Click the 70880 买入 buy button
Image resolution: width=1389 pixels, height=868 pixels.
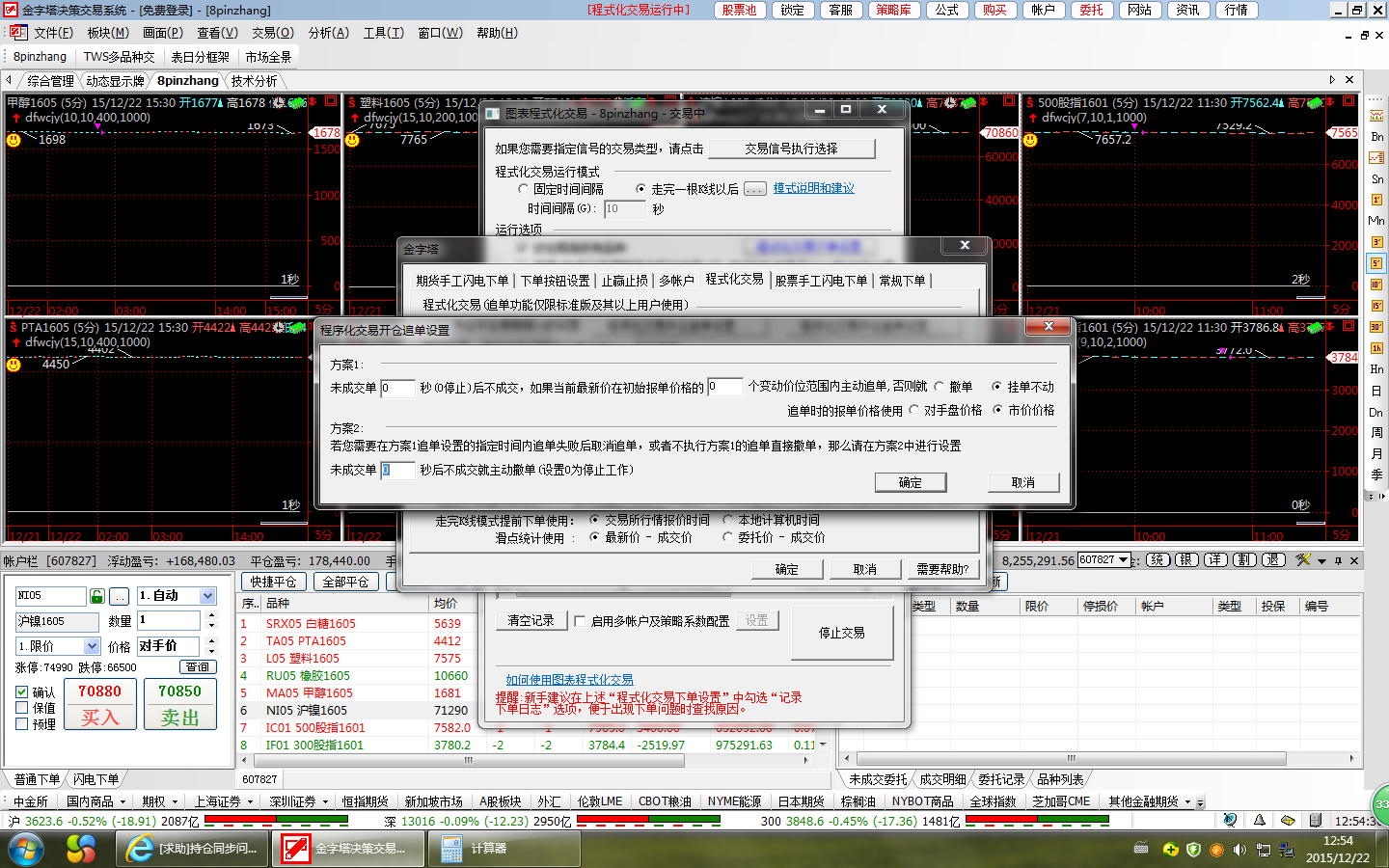99,705
